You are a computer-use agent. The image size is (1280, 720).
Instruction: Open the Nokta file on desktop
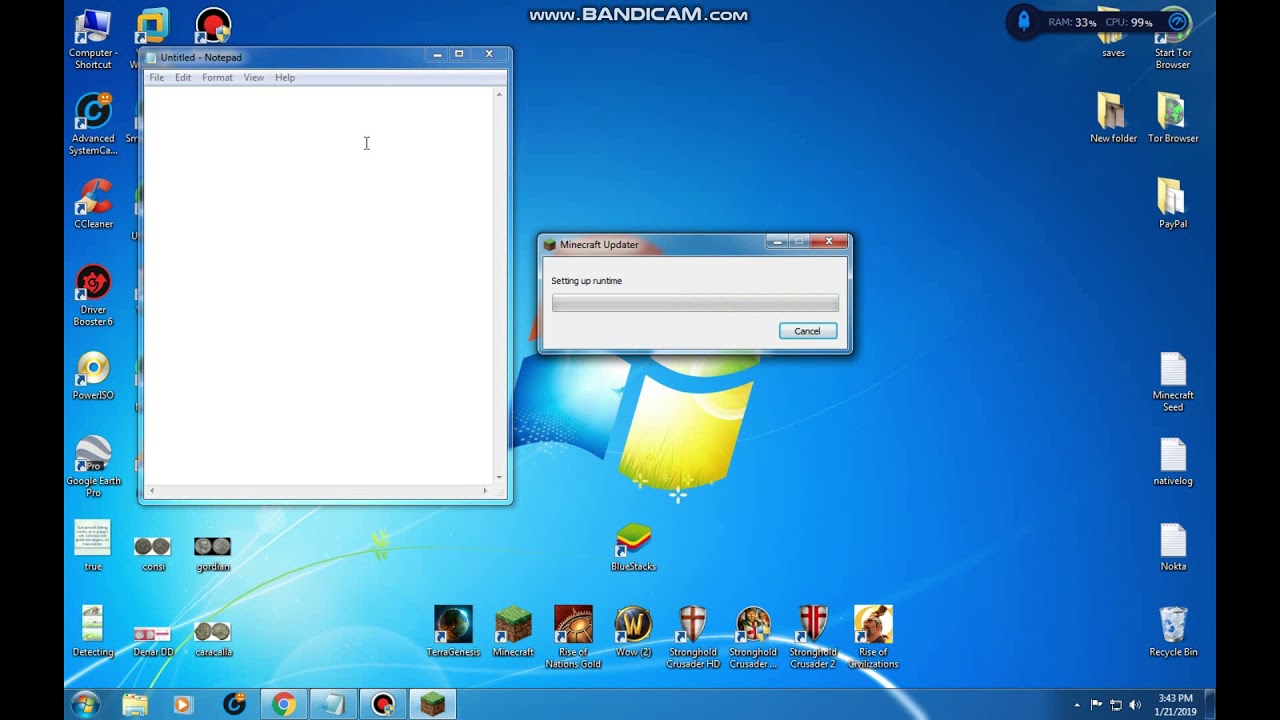(x=1173, y=547)
